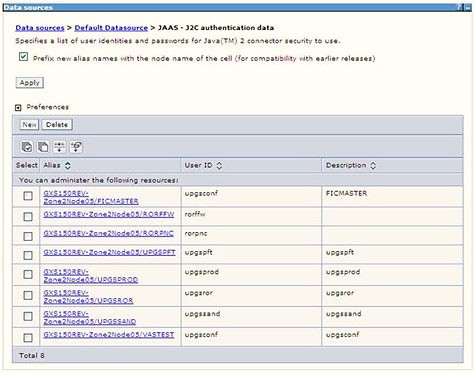Click the Delete button

(57, 125)
